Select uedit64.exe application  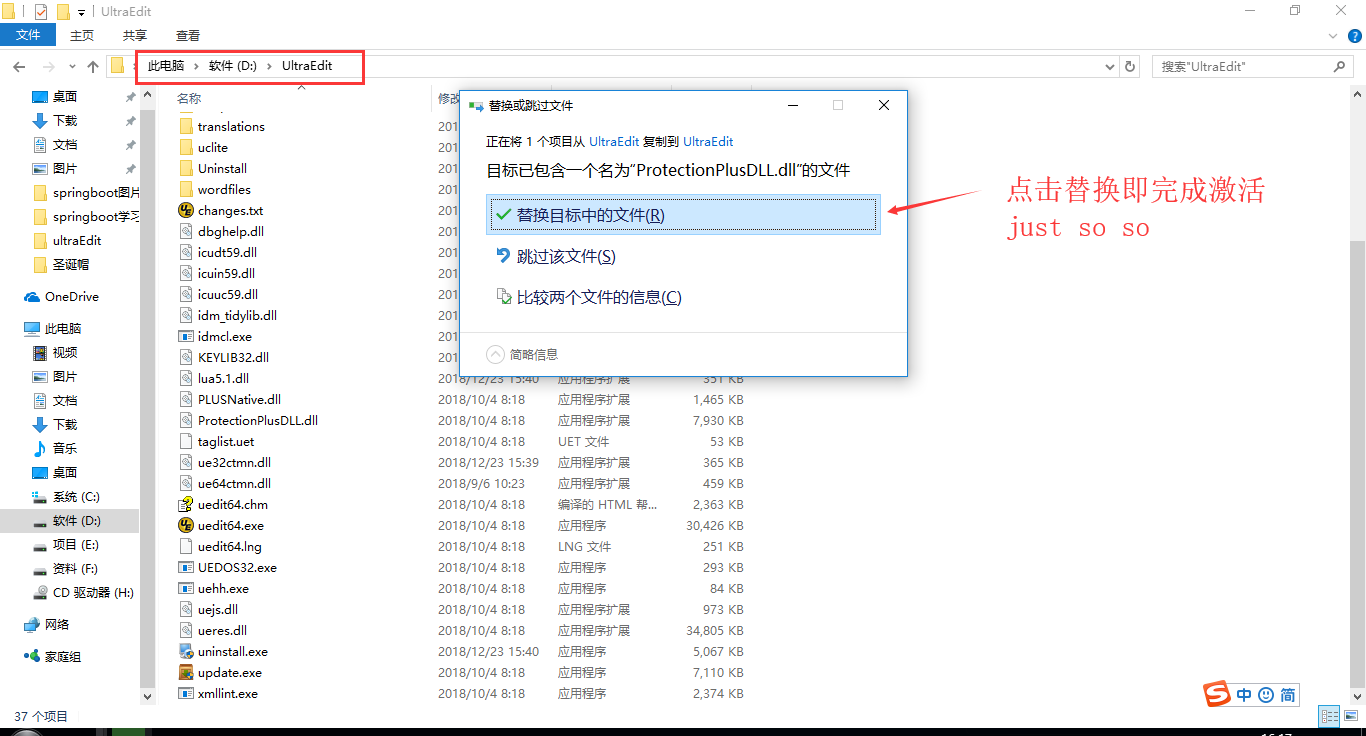[x=230, y=526]
